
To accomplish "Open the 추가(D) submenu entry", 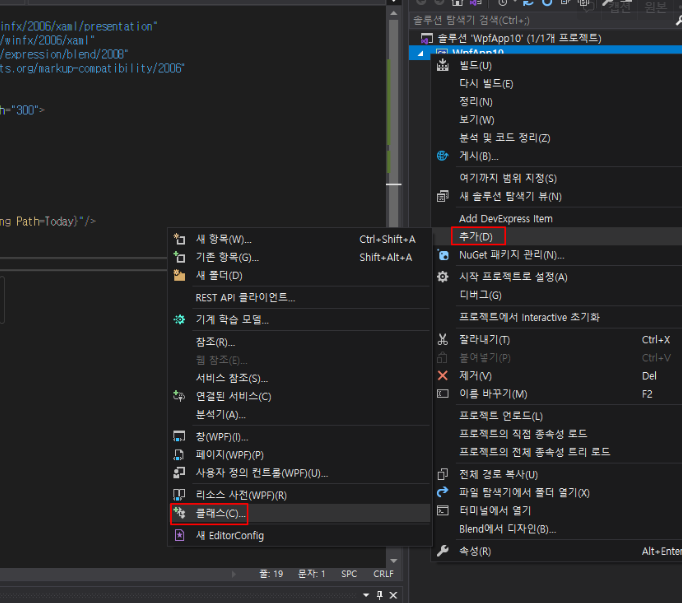I will click(476, 237).
